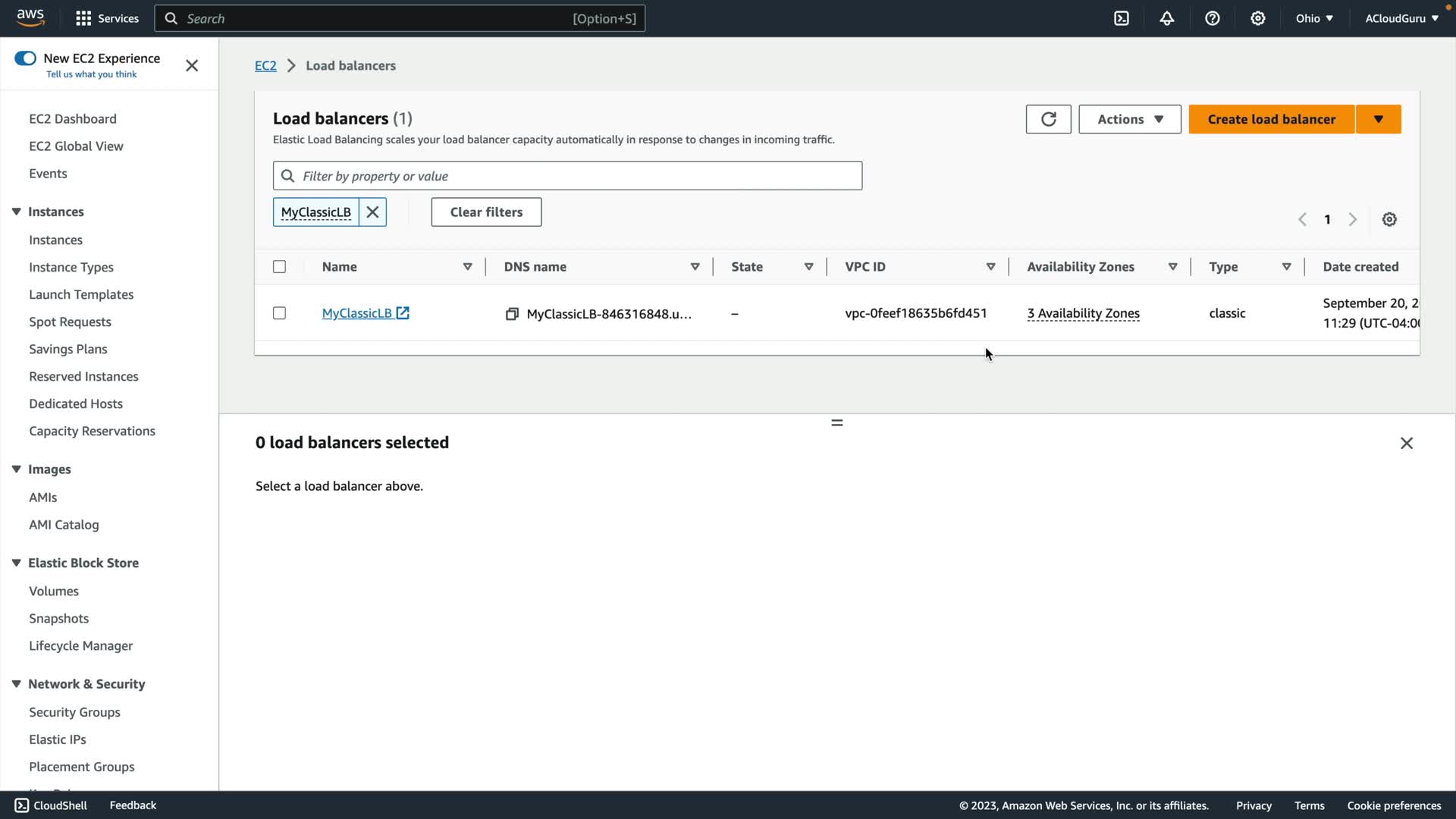Open the MyClassicLB load balancer link

356,313
